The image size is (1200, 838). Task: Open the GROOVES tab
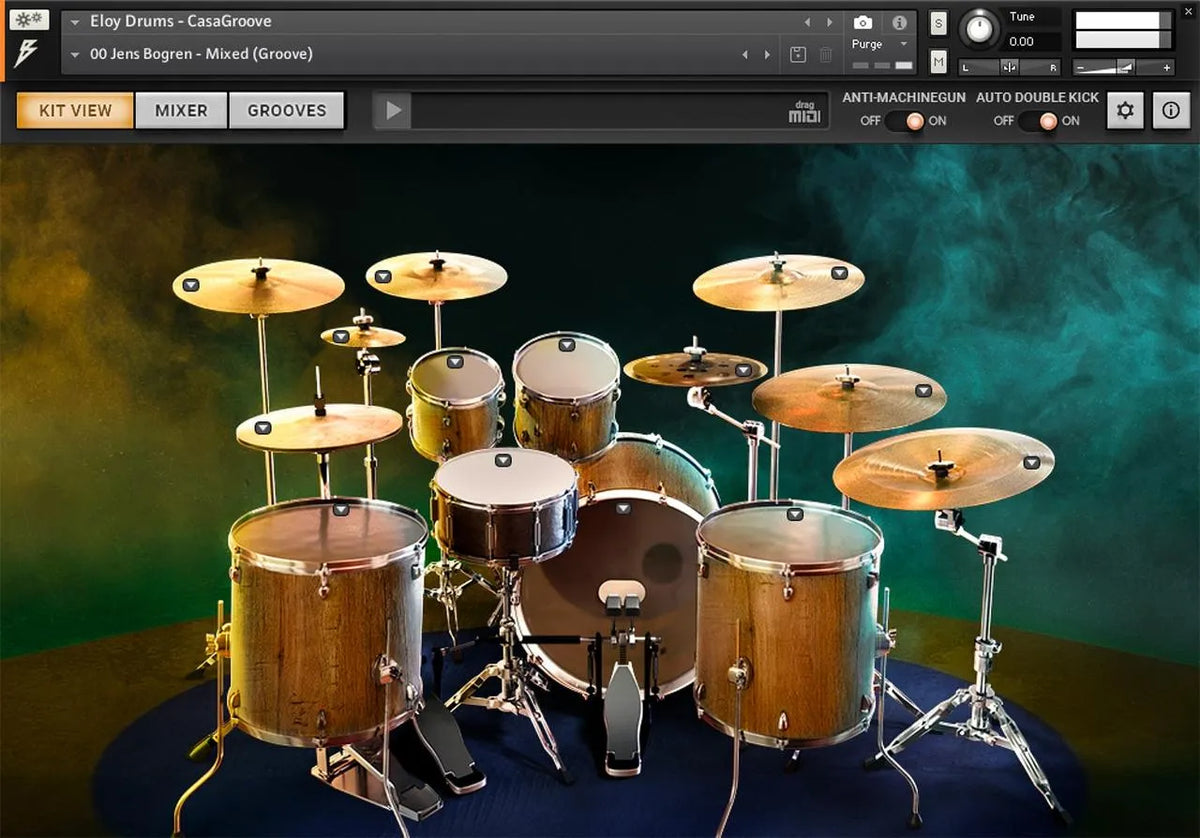[287, 110]
